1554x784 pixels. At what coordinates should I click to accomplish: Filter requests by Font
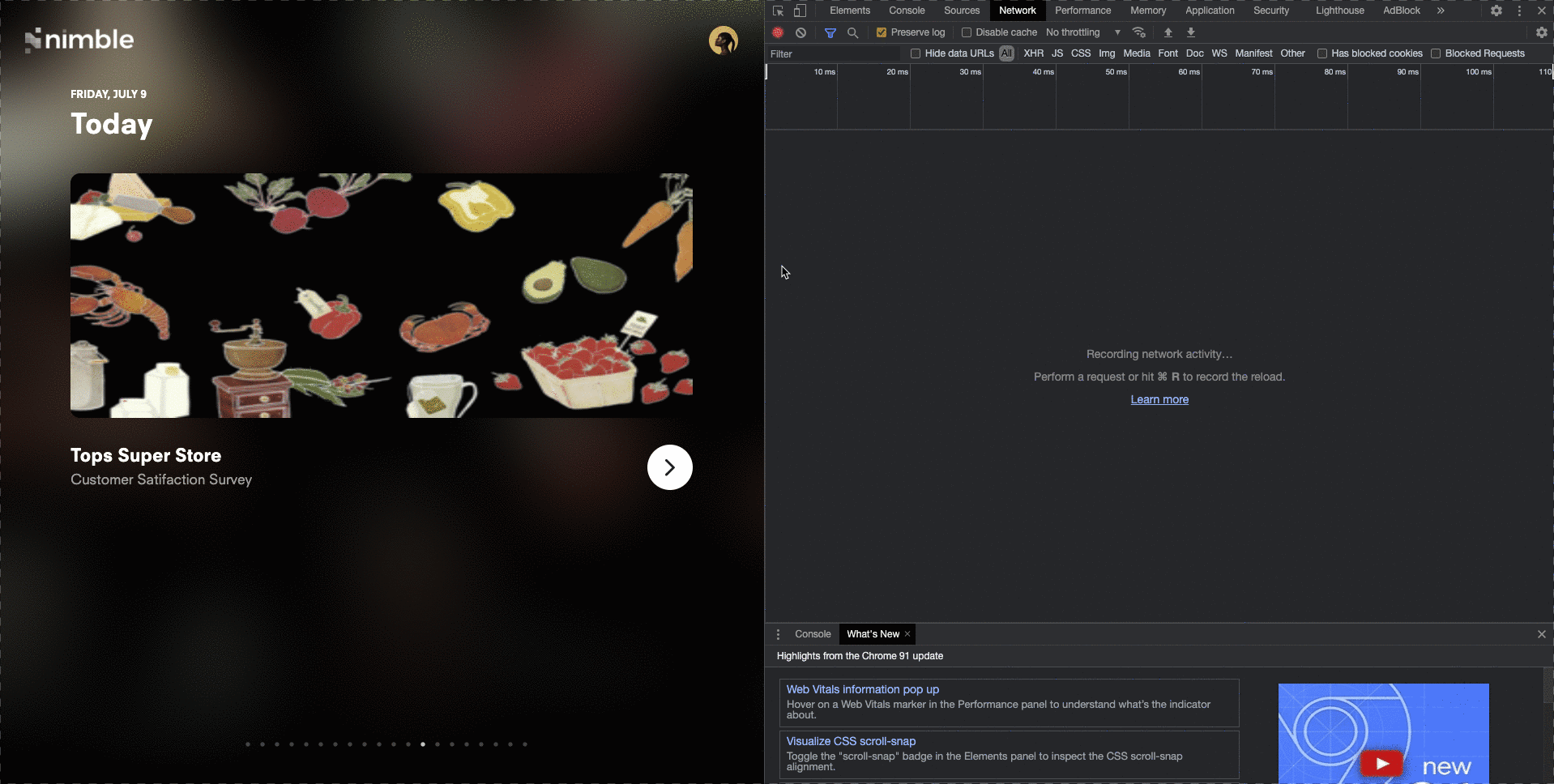1168,53
